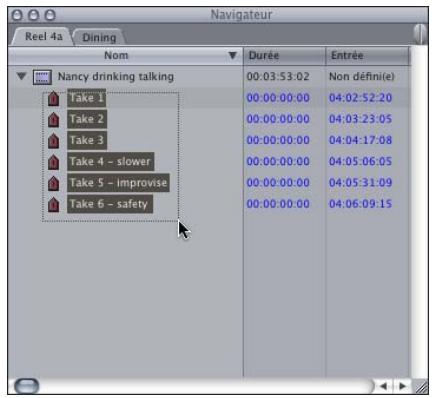Viewport: 432px width, 398px height.
Task: Click the marker icon beside Take 5 – improvise
Action: 54,183
